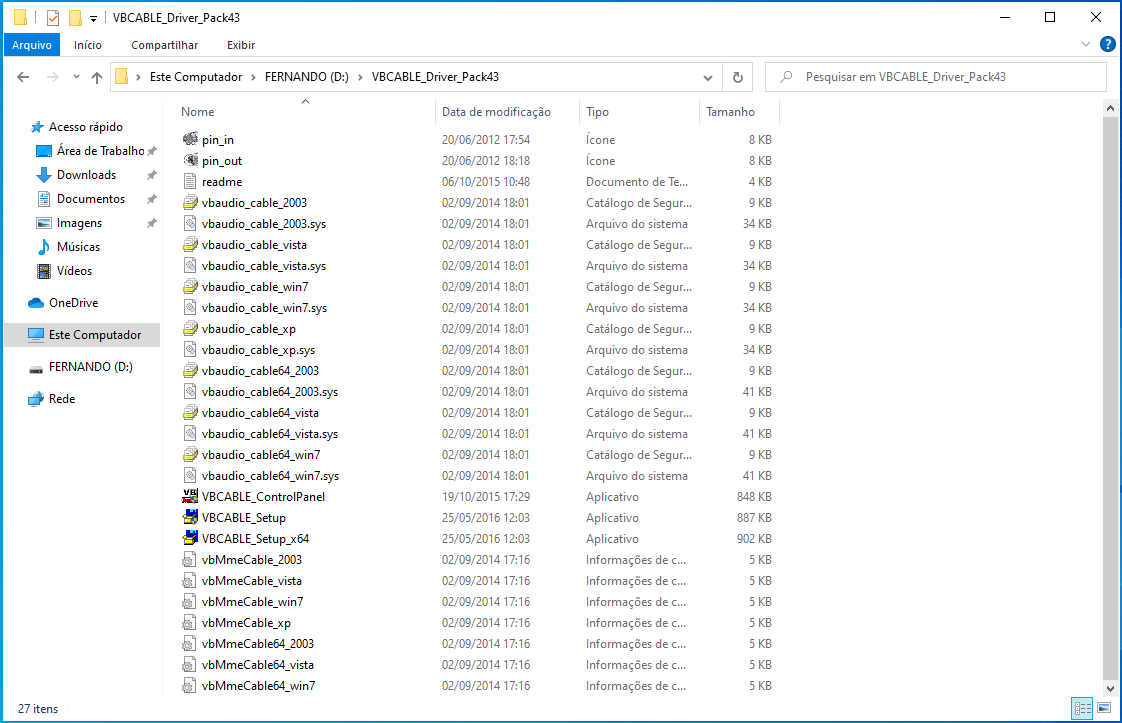Image resolution: width=1122 pixels, height=723 pixels.
Task: Select VBCABLE_ControlPanel application icon
Action: 190,496
